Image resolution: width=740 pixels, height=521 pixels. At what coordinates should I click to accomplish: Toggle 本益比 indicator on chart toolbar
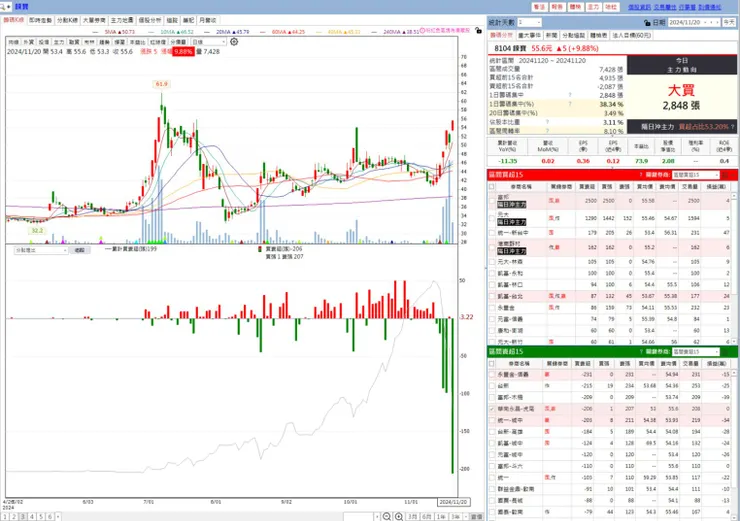pos(138,42)
